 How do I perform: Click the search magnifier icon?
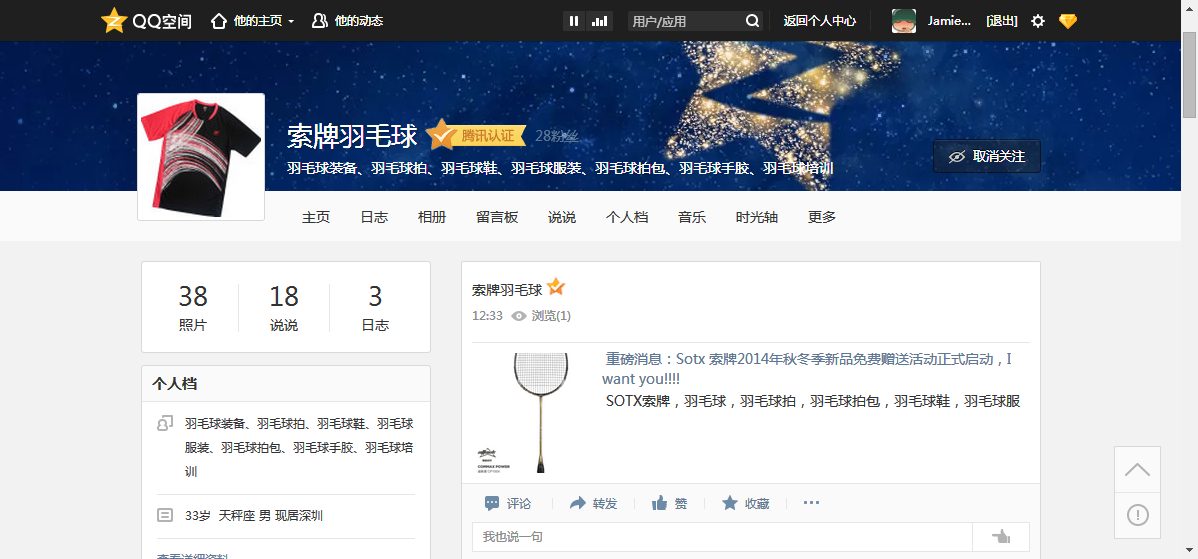coord(753,21)
